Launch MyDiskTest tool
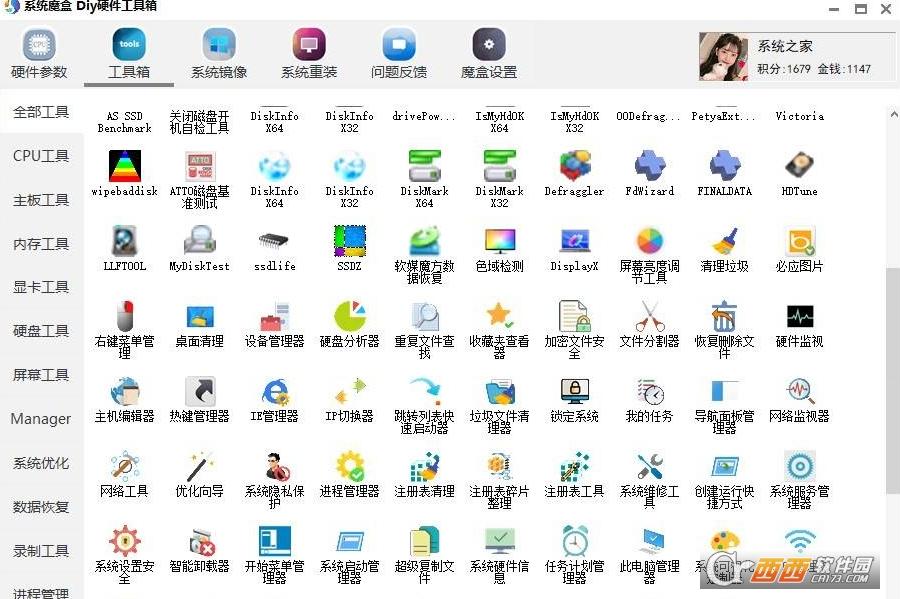This screenshot has width=900, height=599. pyautogui.click(x=199, y=249)
